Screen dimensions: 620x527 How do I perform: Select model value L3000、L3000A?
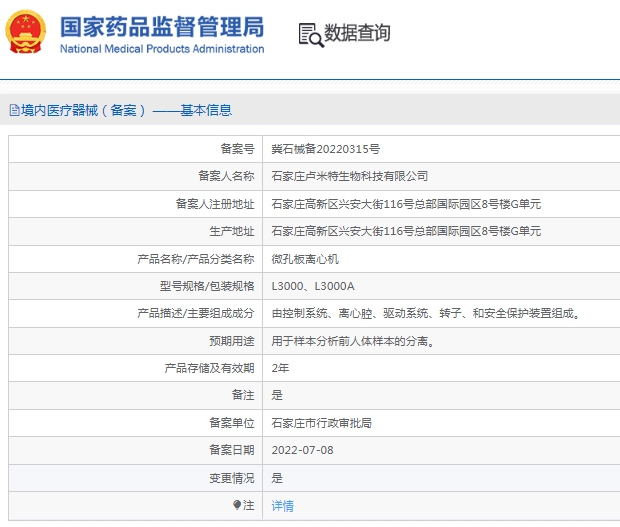point(313,286)
